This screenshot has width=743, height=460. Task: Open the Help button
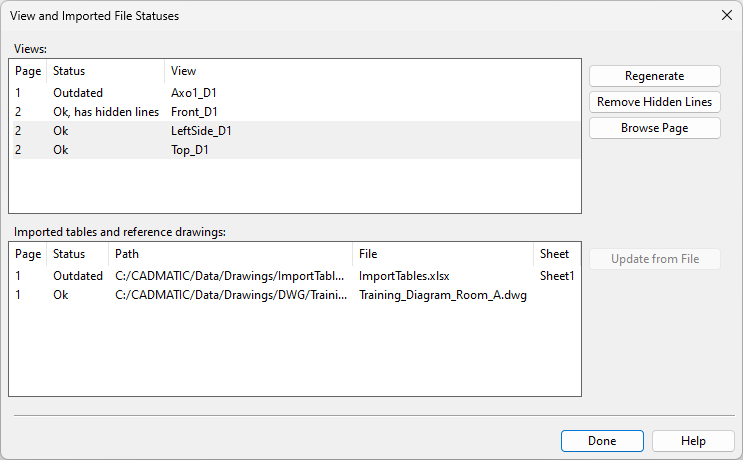click(x=693, y=441)
